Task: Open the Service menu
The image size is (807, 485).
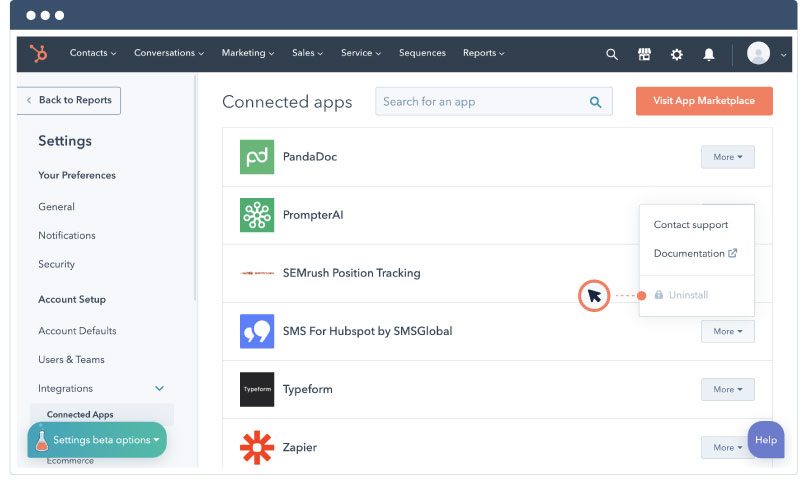Action: tap(361, 53)
